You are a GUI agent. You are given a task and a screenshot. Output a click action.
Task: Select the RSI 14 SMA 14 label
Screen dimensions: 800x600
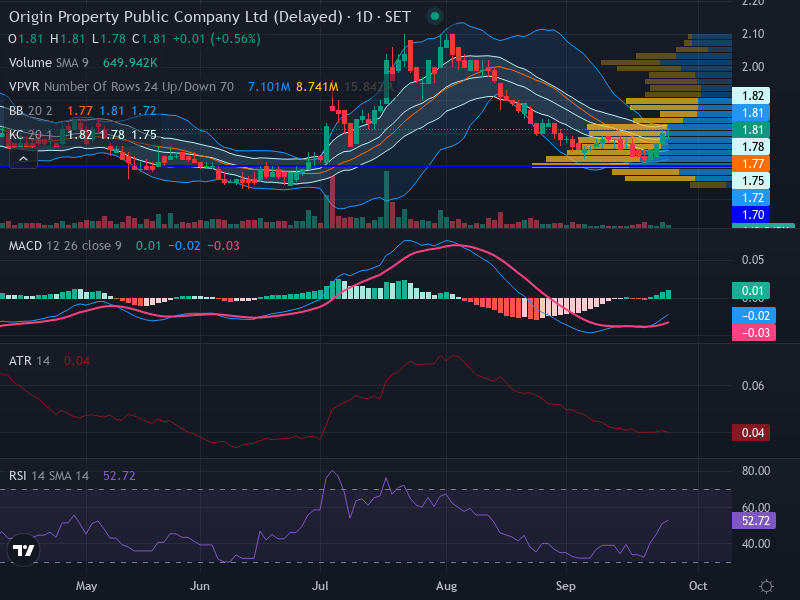pyautogui.click(x=49, y=476)
